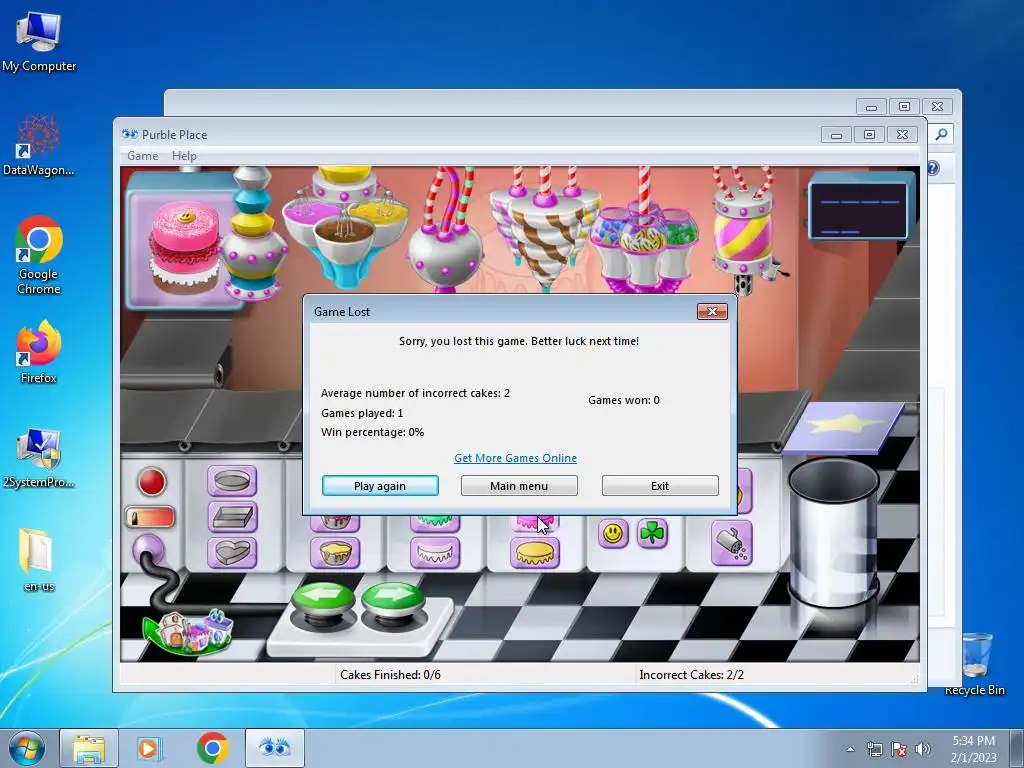Select the heart-shaped cake pan

tap(232, 552)
